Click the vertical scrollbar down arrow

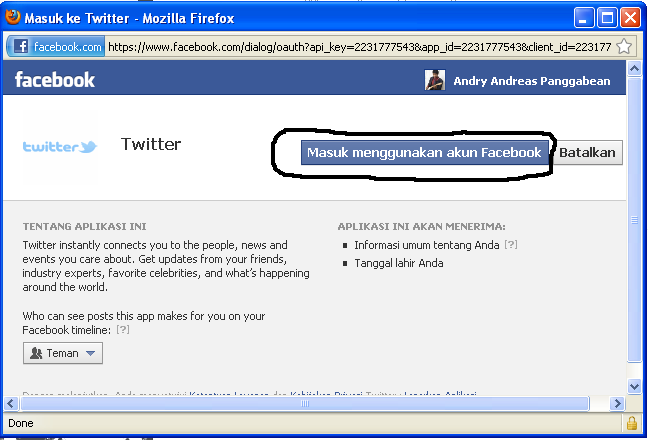pos(634,386)
